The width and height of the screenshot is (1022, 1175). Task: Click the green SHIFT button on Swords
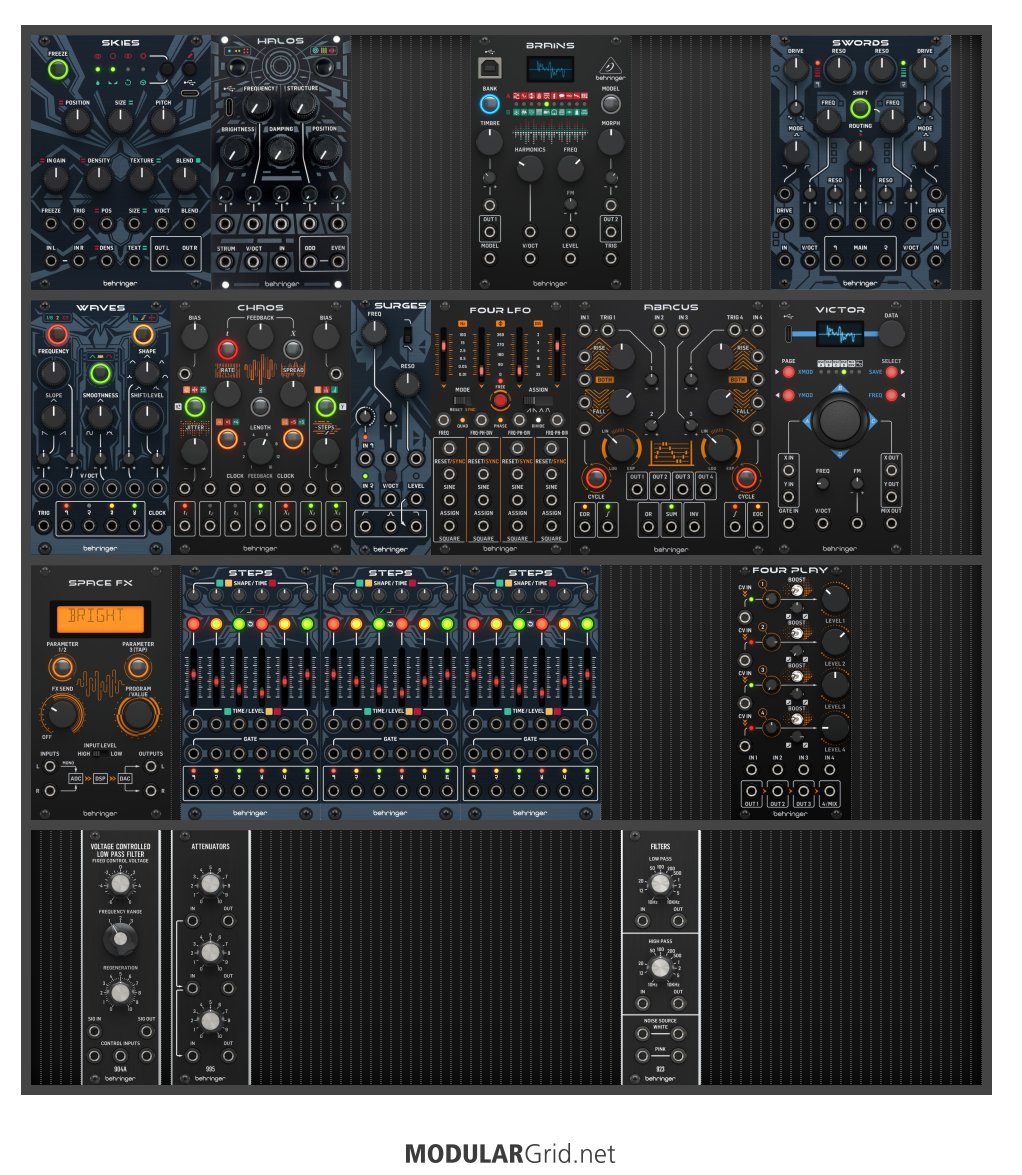pos(860,109)
